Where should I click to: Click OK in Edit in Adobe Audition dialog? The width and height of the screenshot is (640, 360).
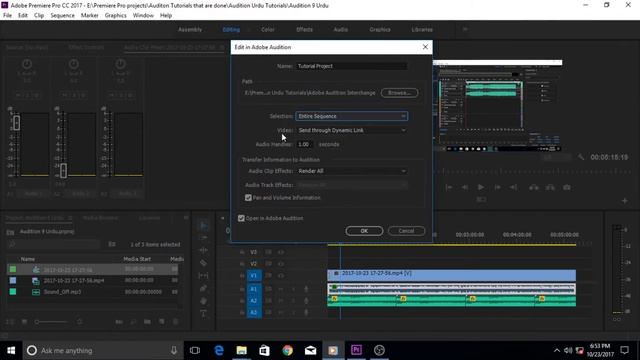coord(364,231)
